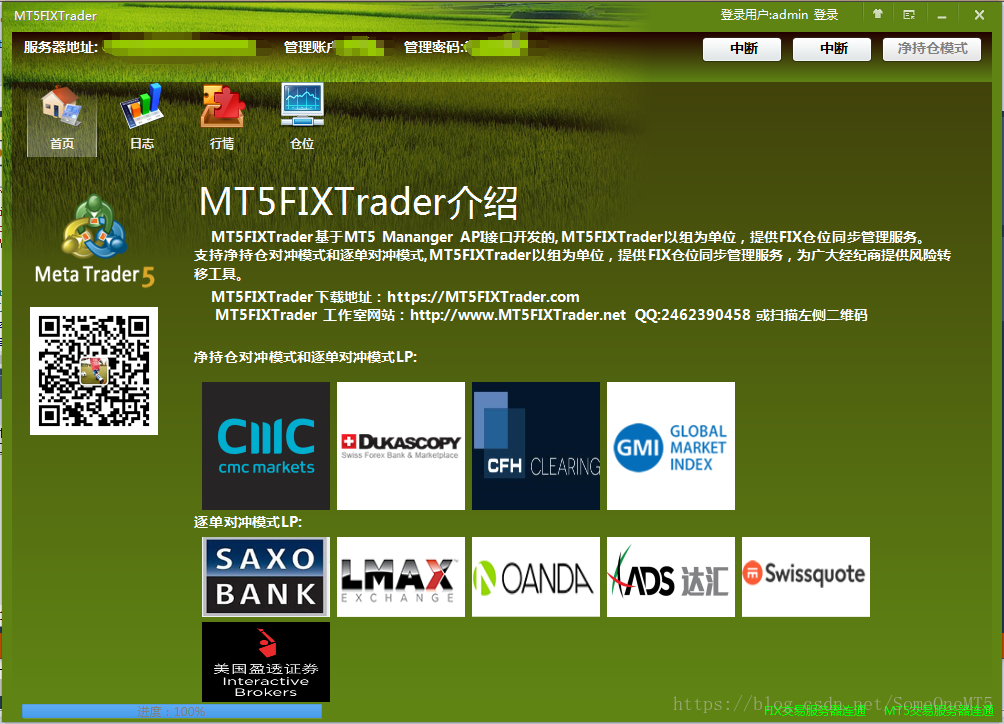This screenshot has height=724, width=1004.
Task: Minimize the MT5FIXTrader window
Action: pyautogui.click(x=942, y=15)
